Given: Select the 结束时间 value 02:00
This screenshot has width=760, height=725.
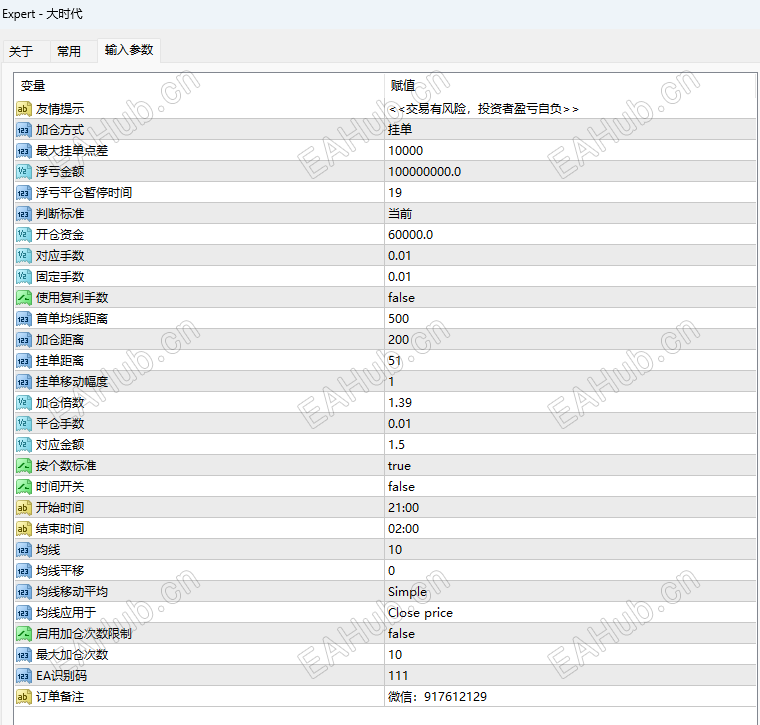Looking at the screenshot, I should coord(403,529).
